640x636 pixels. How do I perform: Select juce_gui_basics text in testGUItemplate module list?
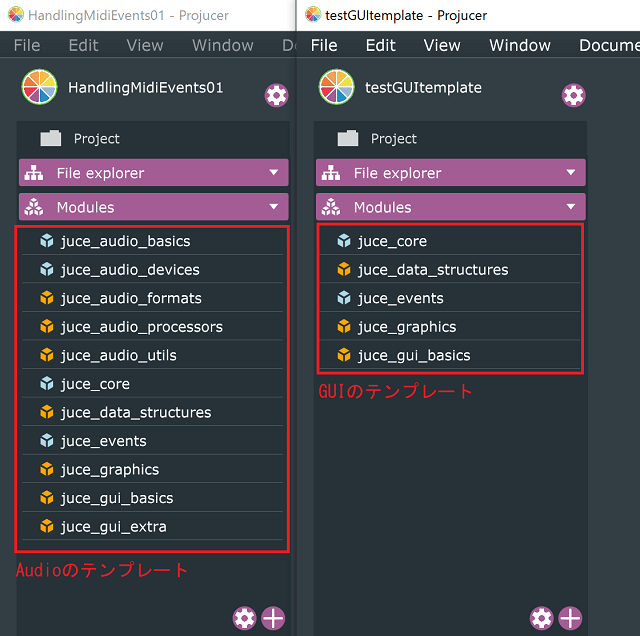414,356
